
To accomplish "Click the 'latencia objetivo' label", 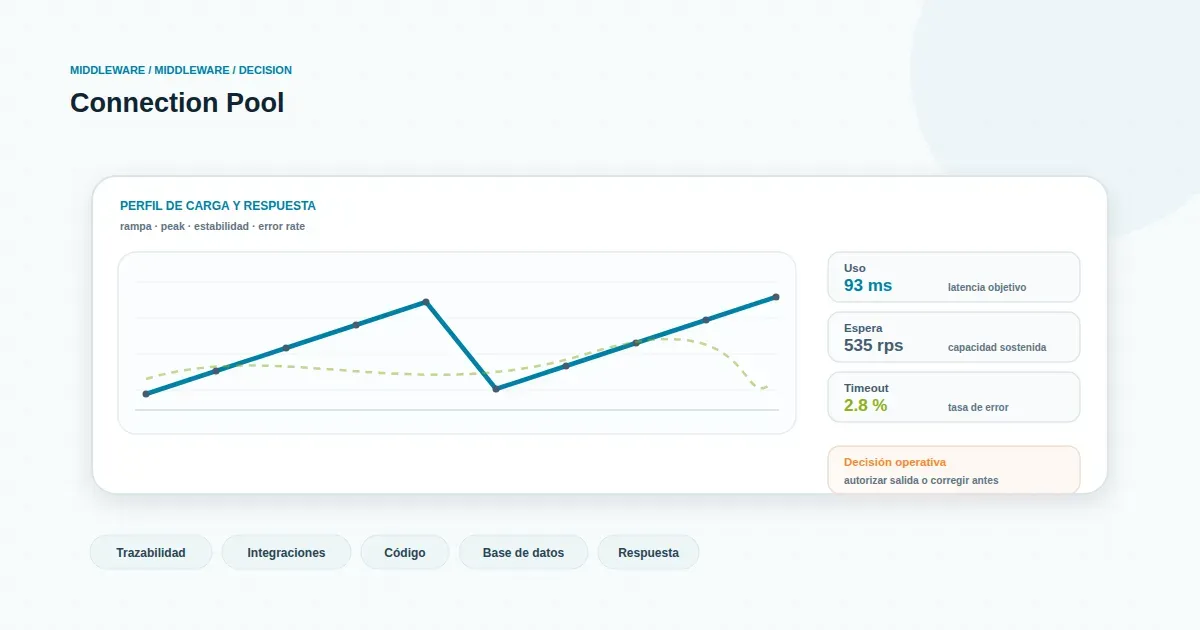I will click(987, 287).
